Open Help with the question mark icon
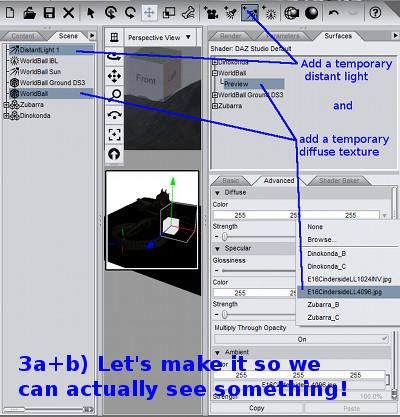The image size is (400, 417). (375, 13)
